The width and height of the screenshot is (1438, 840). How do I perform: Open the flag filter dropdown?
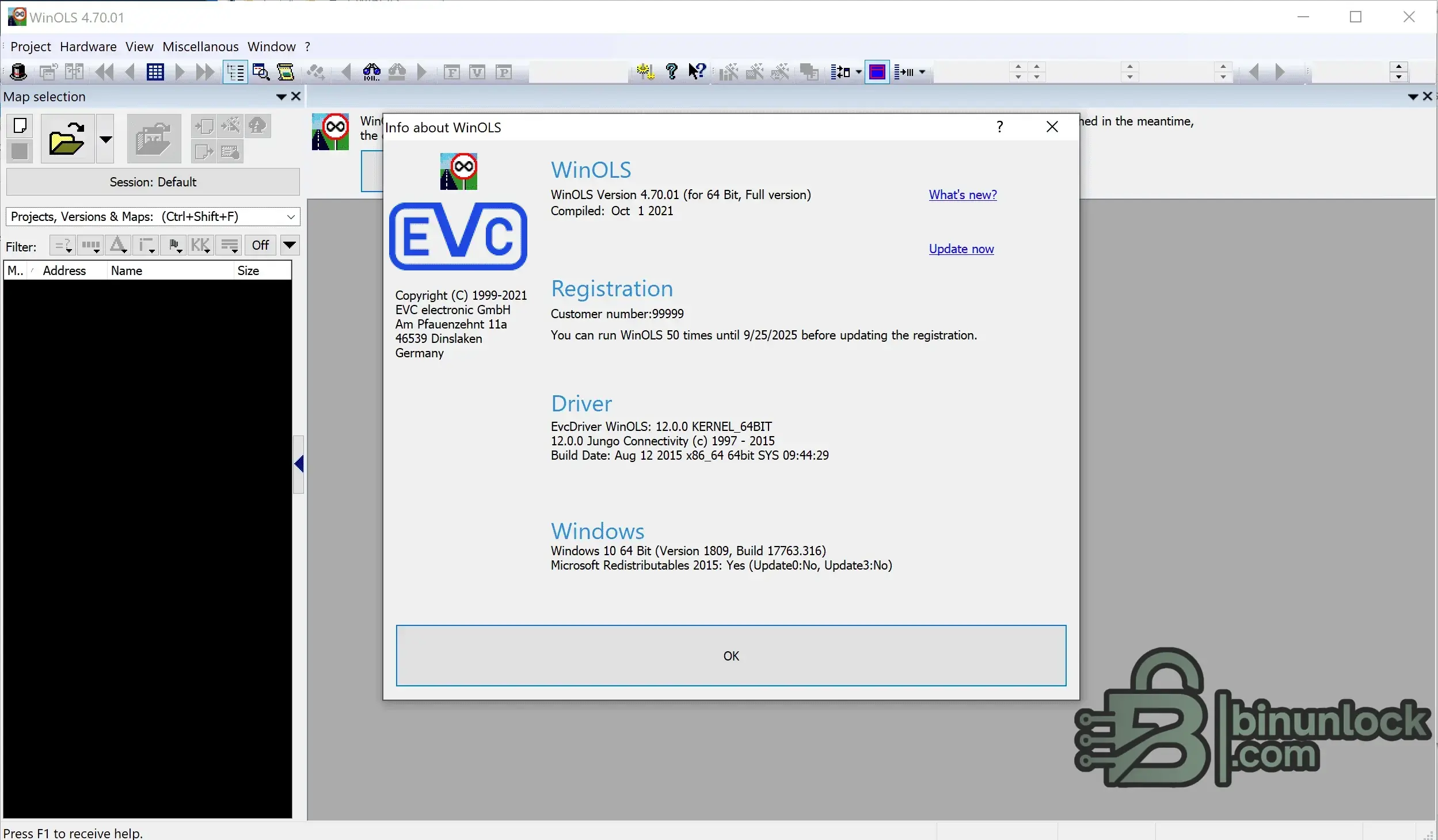click(173, 246)
